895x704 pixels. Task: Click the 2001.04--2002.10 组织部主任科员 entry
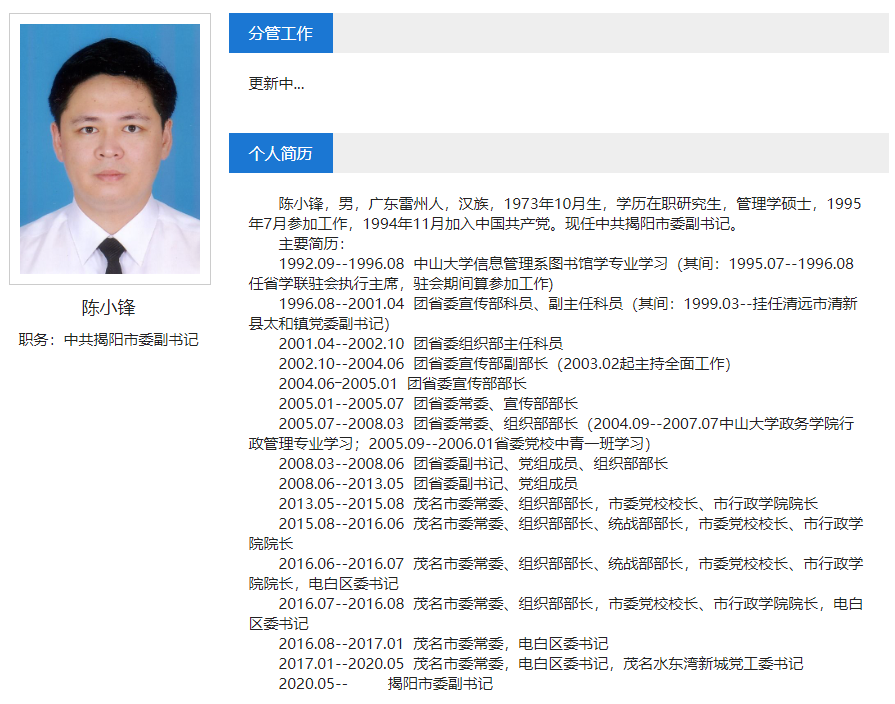pyautogui.click(x=420, y=344)
